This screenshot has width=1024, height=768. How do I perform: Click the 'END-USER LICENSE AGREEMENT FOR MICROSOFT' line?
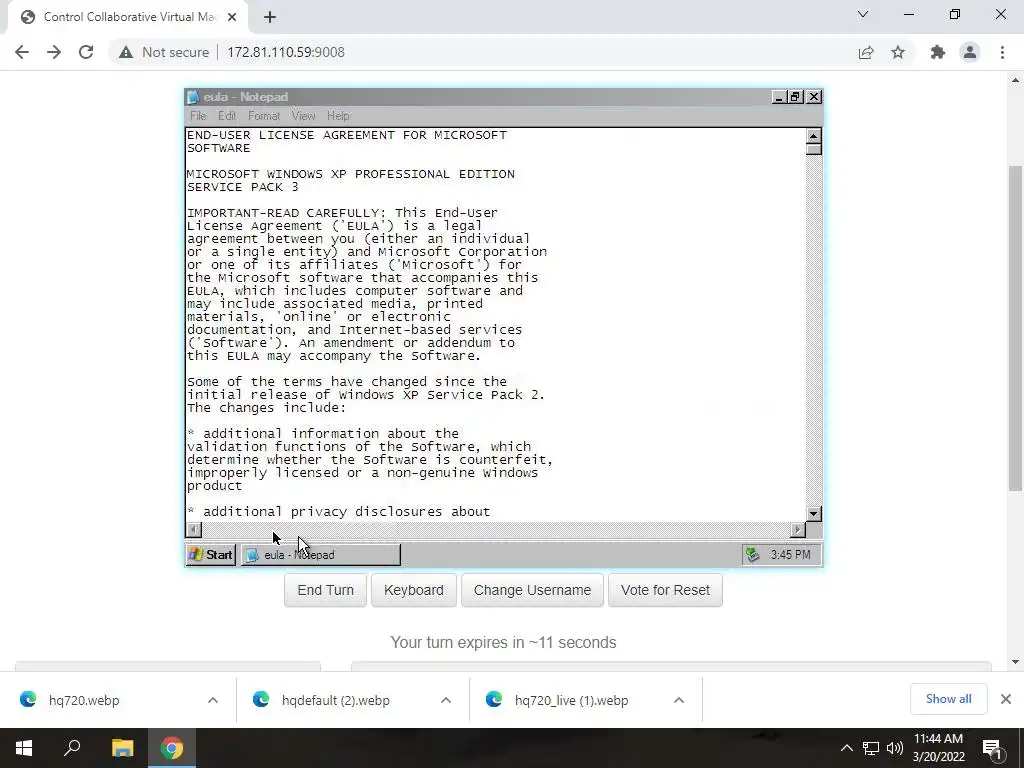tap(346, 135)
